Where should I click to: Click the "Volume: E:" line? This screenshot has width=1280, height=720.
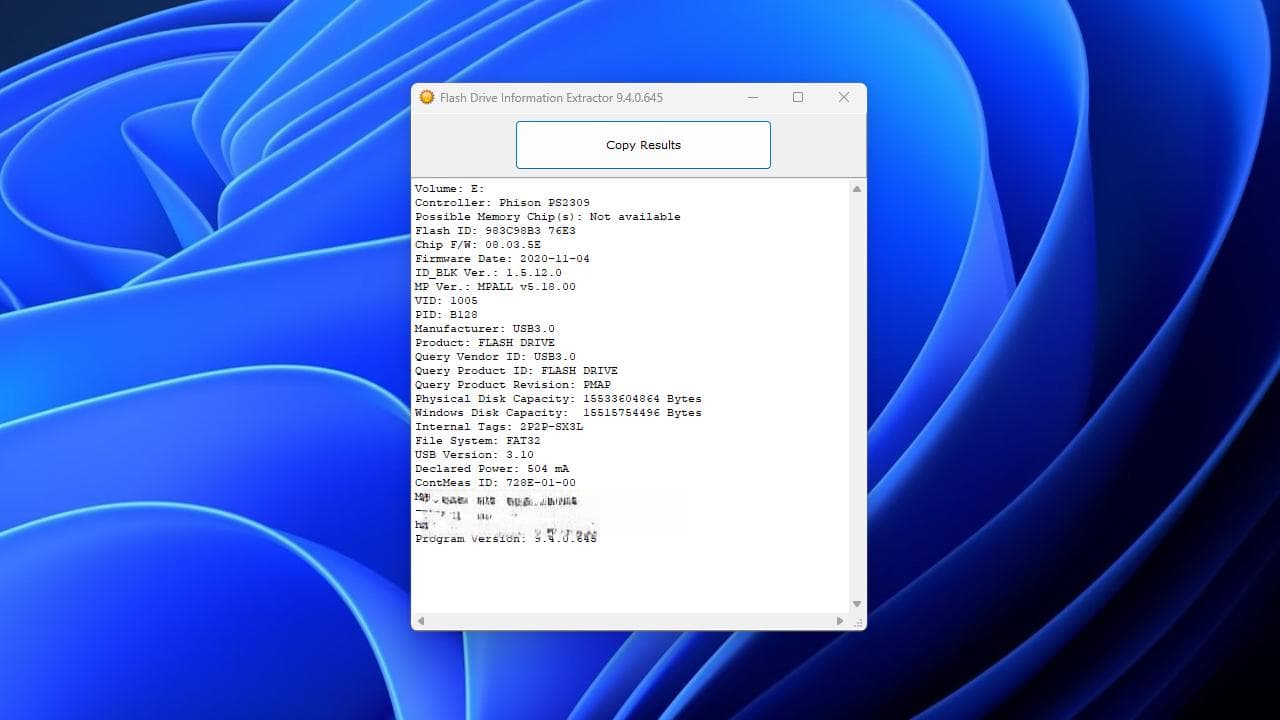[449, 188]
